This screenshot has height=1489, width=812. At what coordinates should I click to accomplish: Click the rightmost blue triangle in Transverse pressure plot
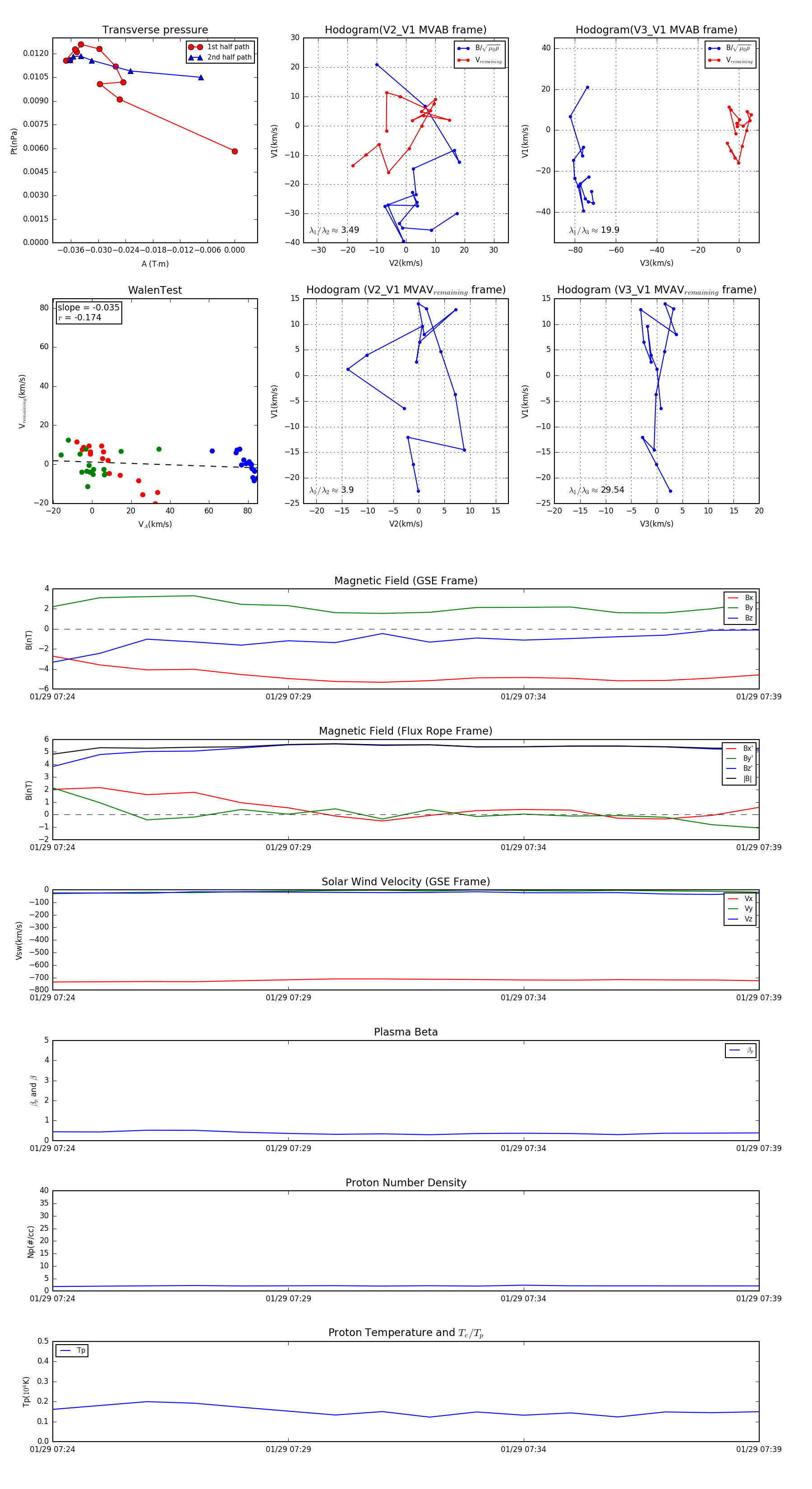coord(201,78)
